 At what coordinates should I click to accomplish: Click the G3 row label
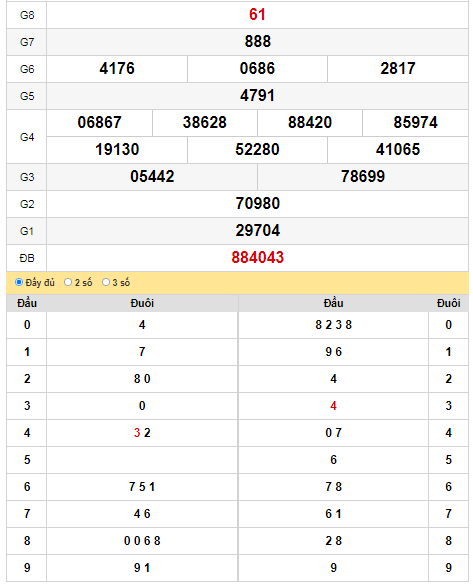click(x=27, y=177)
